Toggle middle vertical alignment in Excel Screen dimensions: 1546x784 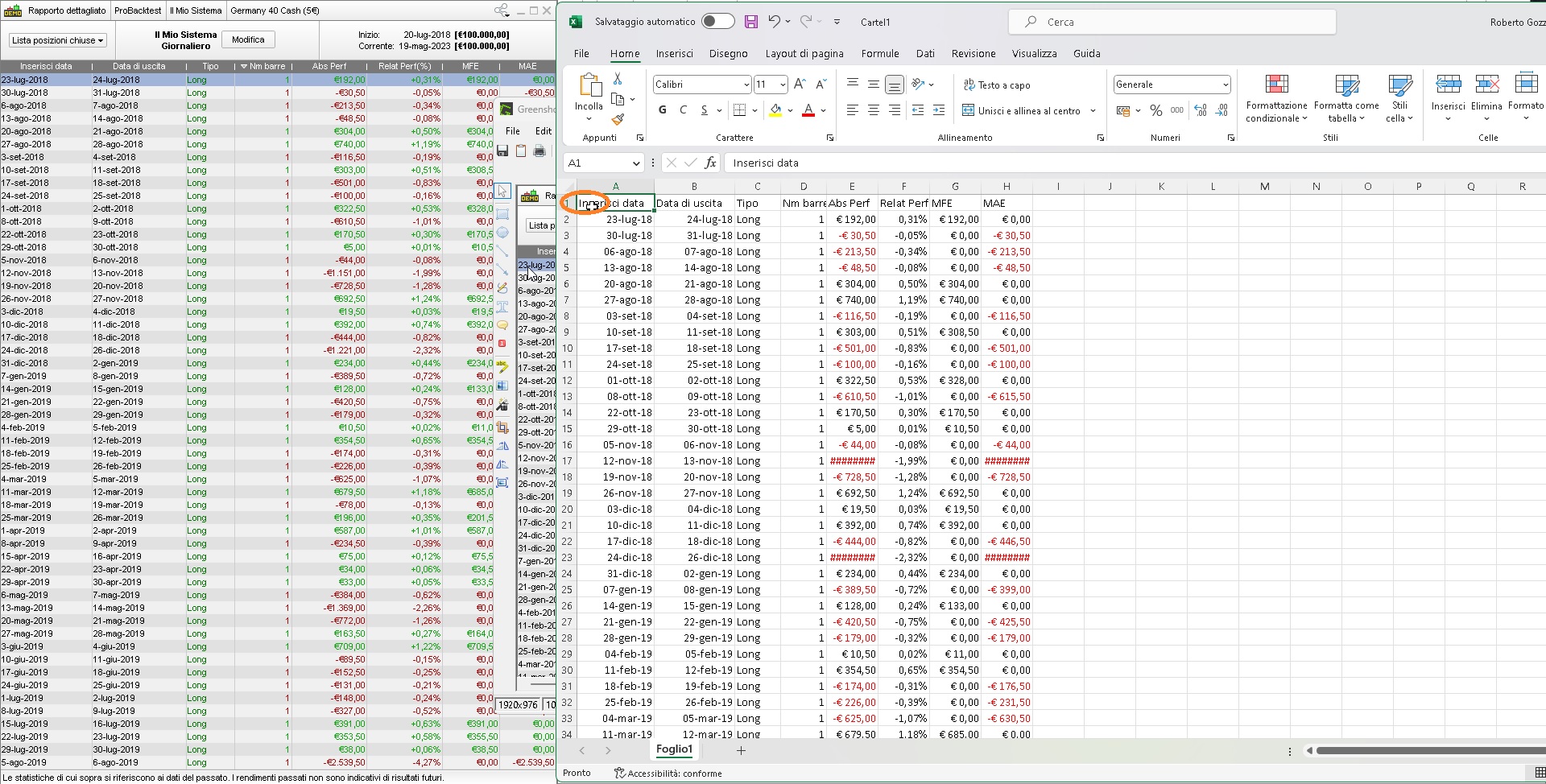(x=874, y=84)
